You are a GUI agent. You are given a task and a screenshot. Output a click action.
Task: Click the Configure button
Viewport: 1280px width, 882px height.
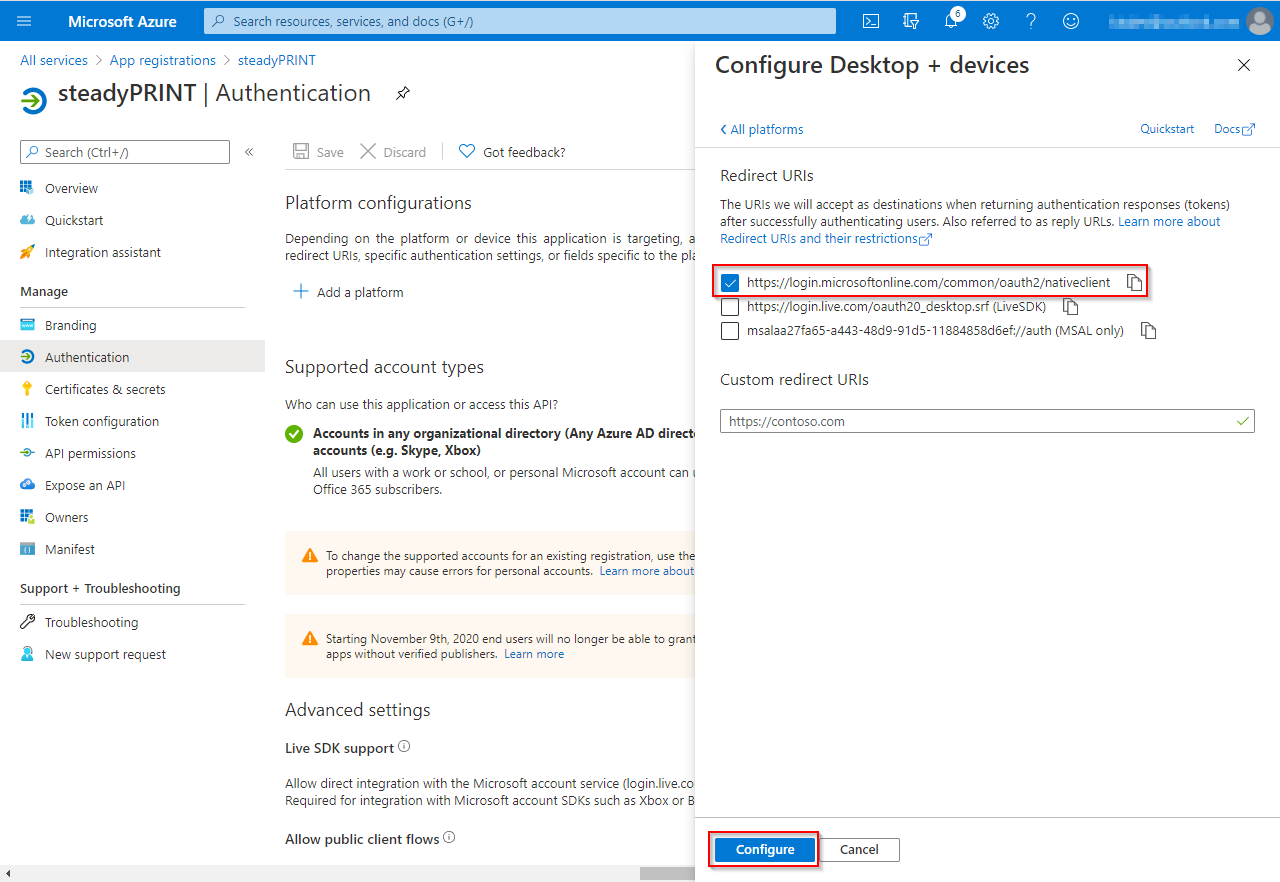point(765,850)
